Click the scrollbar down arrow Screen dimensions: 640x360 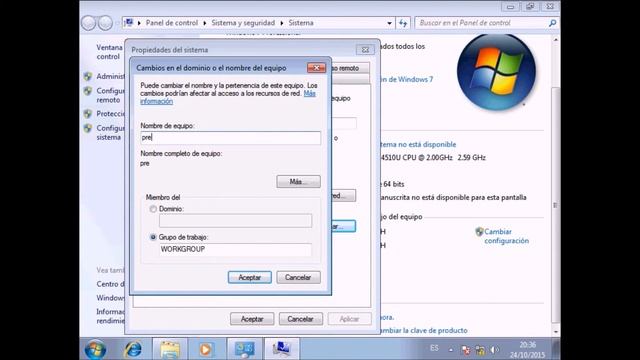[556, 331]
